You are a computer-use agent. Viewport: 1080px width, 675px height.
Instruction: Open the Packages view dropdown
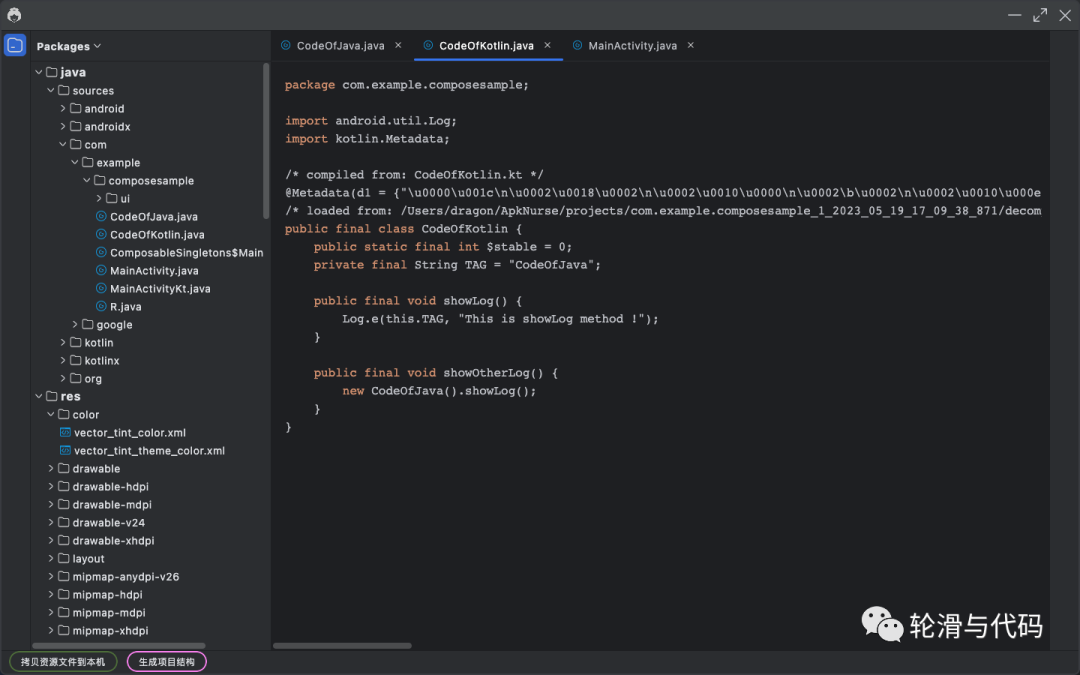click(x=69, y=46)
